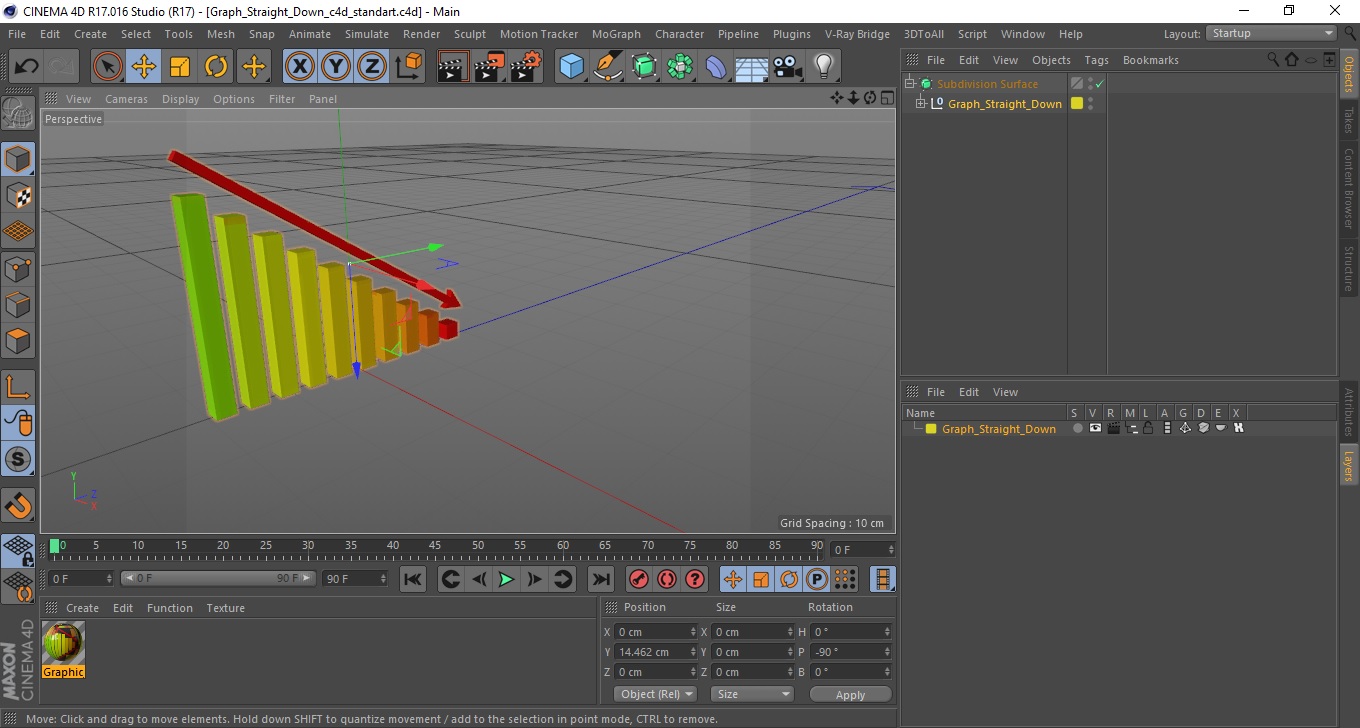Enable Axis mode icon
Screen dimensions: 1360x728
pyautogui.click(x=18, y=387)
